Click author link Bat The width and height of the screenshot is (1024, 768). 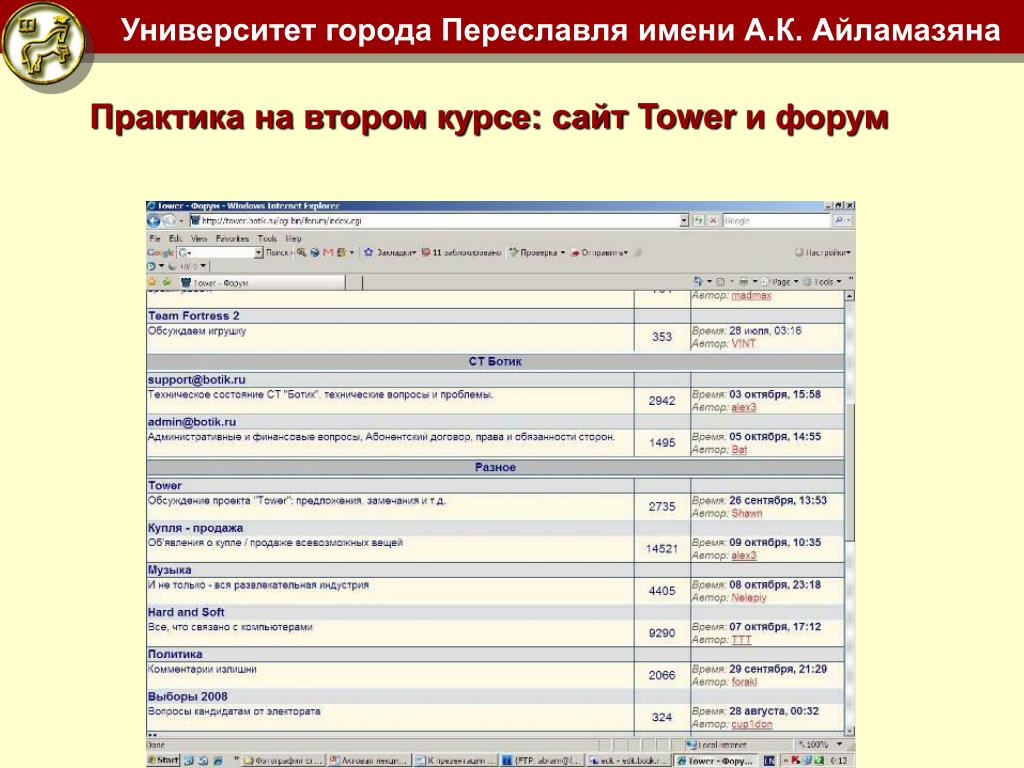[x=739, y=449]
